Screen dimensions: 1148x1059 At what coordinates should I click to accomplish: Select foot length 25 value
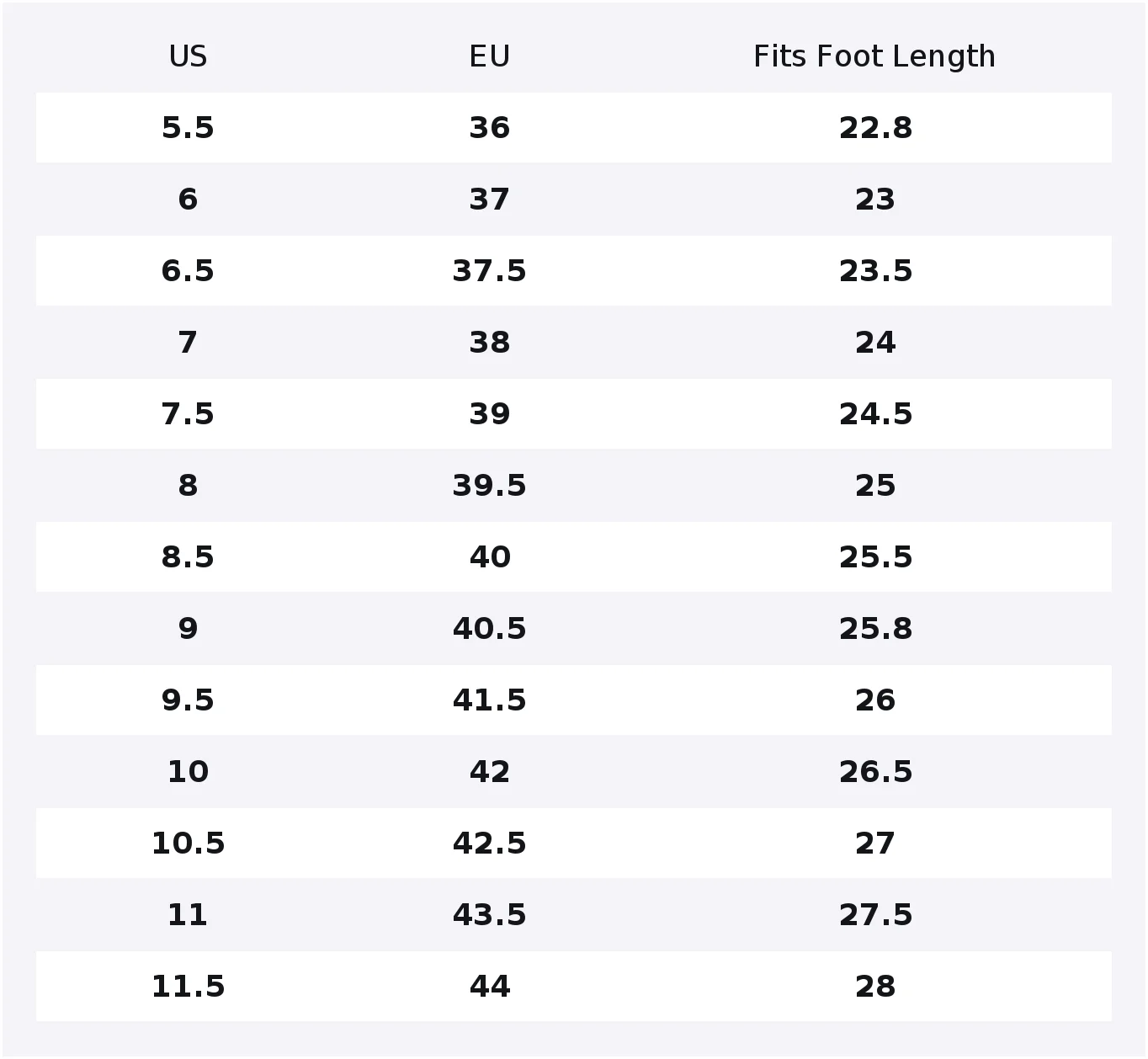[x=875, y=486]
